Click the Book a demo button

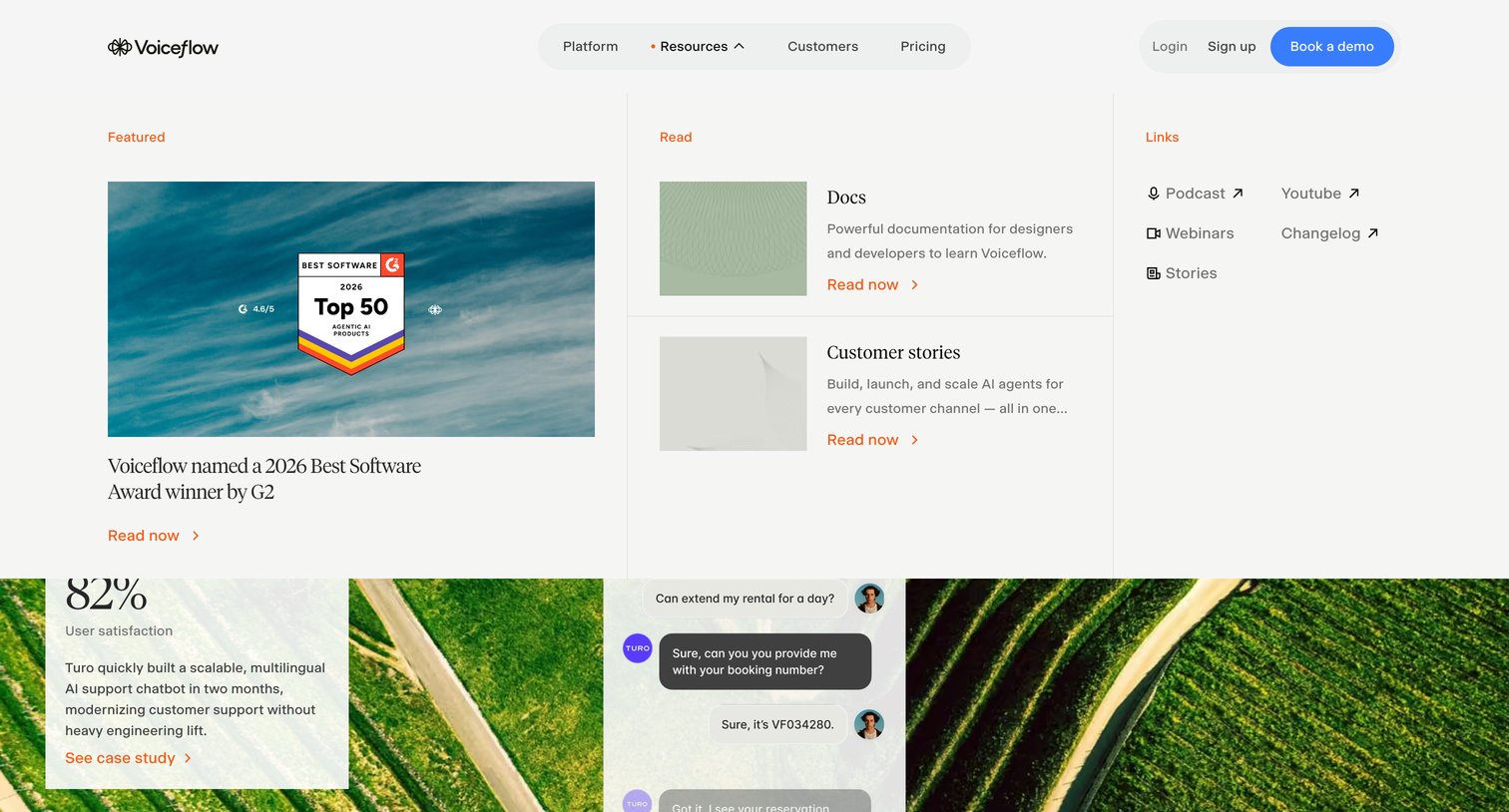[1331, 47]
